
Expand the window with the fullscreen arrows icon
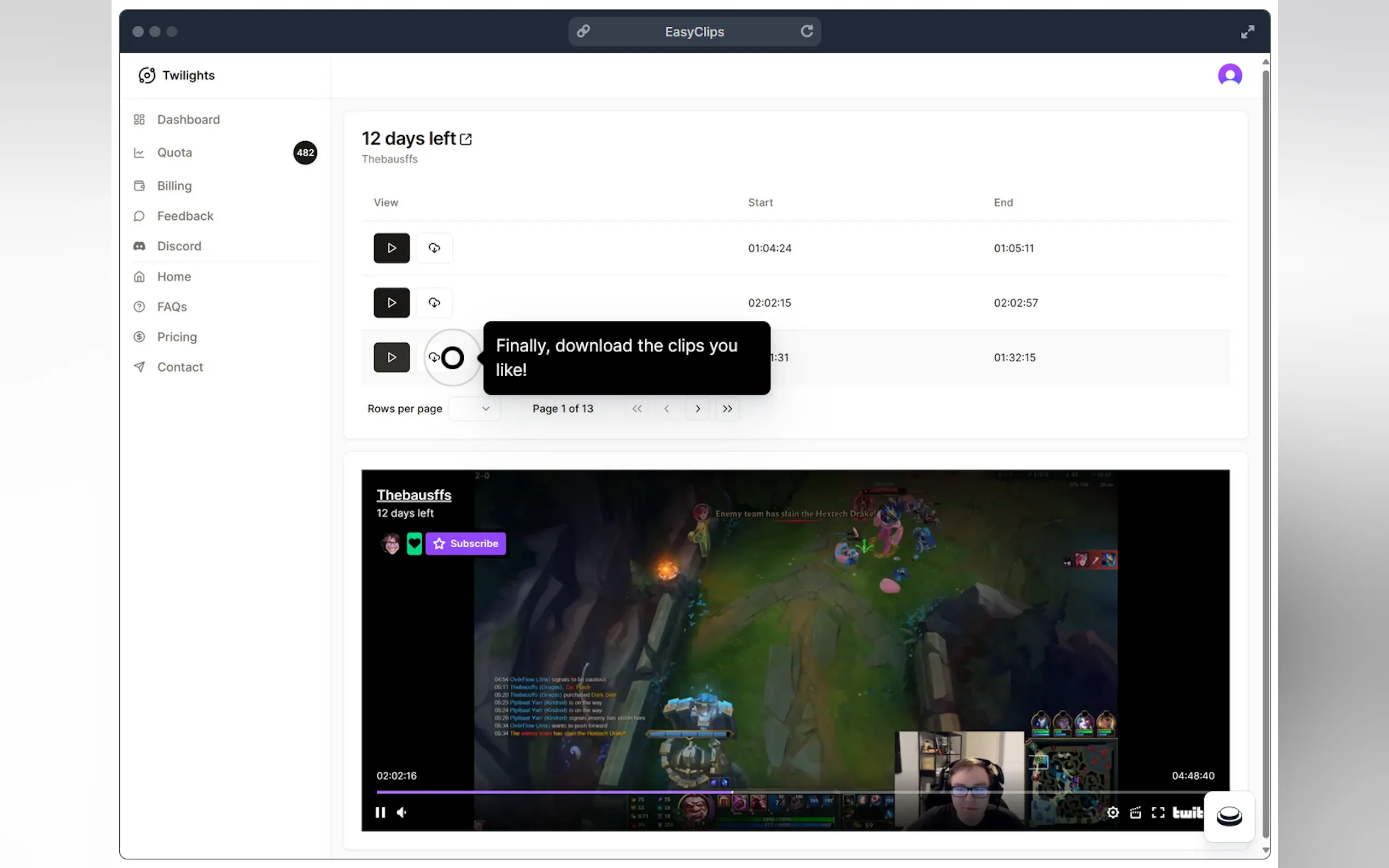coord(1247,32)
